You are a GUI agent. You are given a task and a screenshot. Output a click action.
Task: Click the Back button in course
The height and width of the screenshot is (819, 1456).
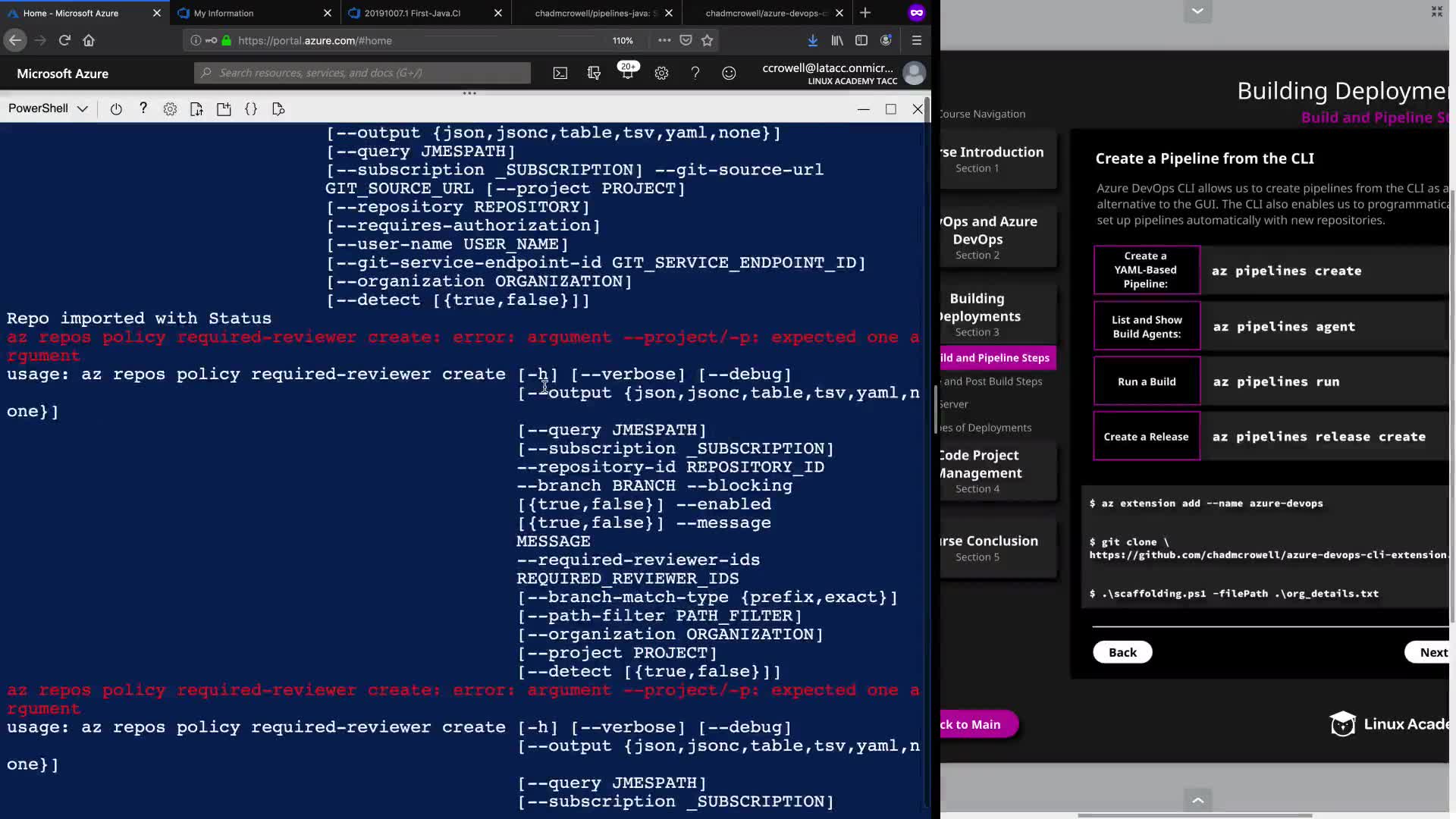pos(1122,652)
